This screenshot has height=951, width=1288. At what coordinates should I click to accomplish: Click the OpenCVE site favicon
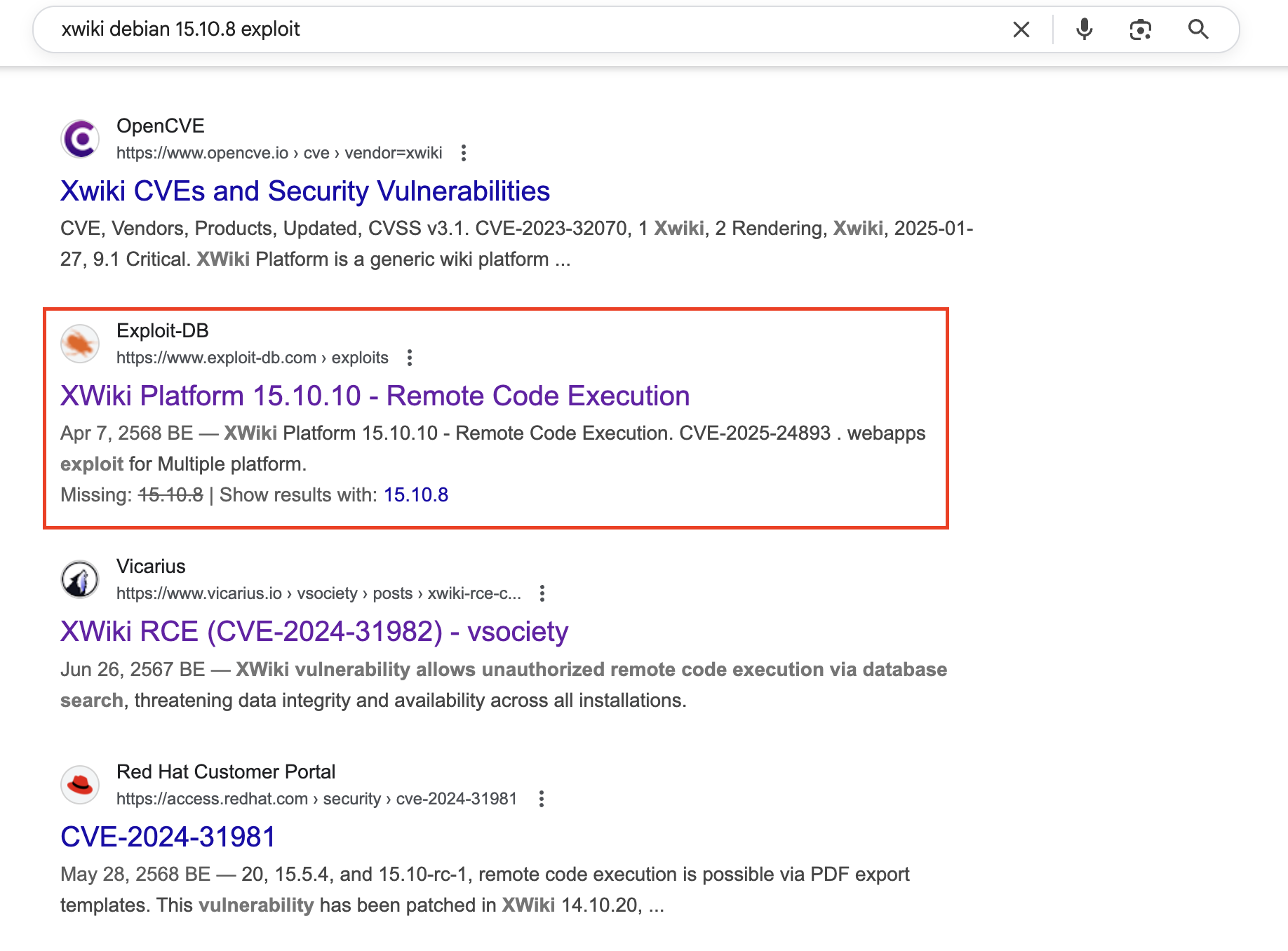tap(80, 139)
